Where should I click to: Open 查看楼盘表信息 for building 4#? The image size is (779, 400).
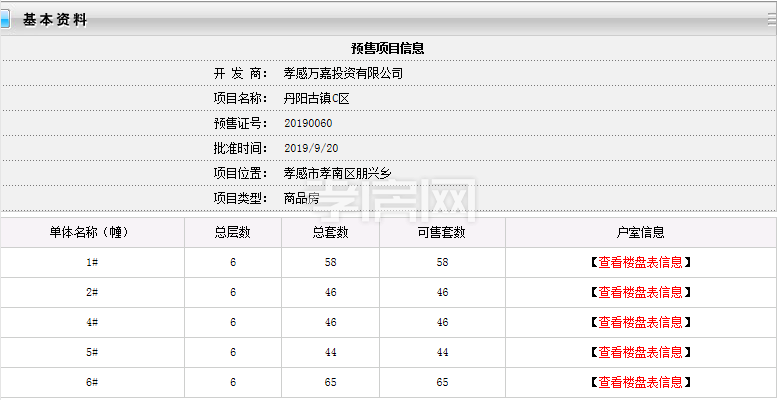[640, 323]
